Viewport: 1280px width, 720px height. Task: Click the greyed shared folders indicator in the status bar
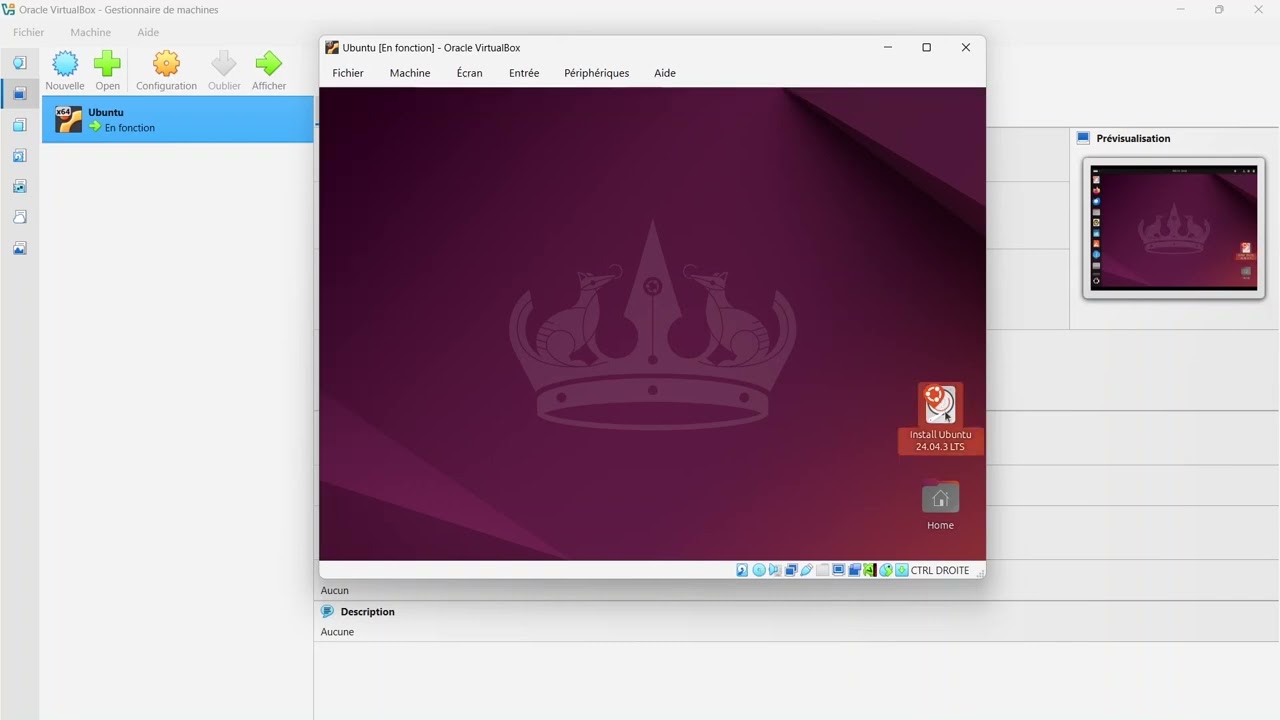pyautogui.click(x=823, y=570)
